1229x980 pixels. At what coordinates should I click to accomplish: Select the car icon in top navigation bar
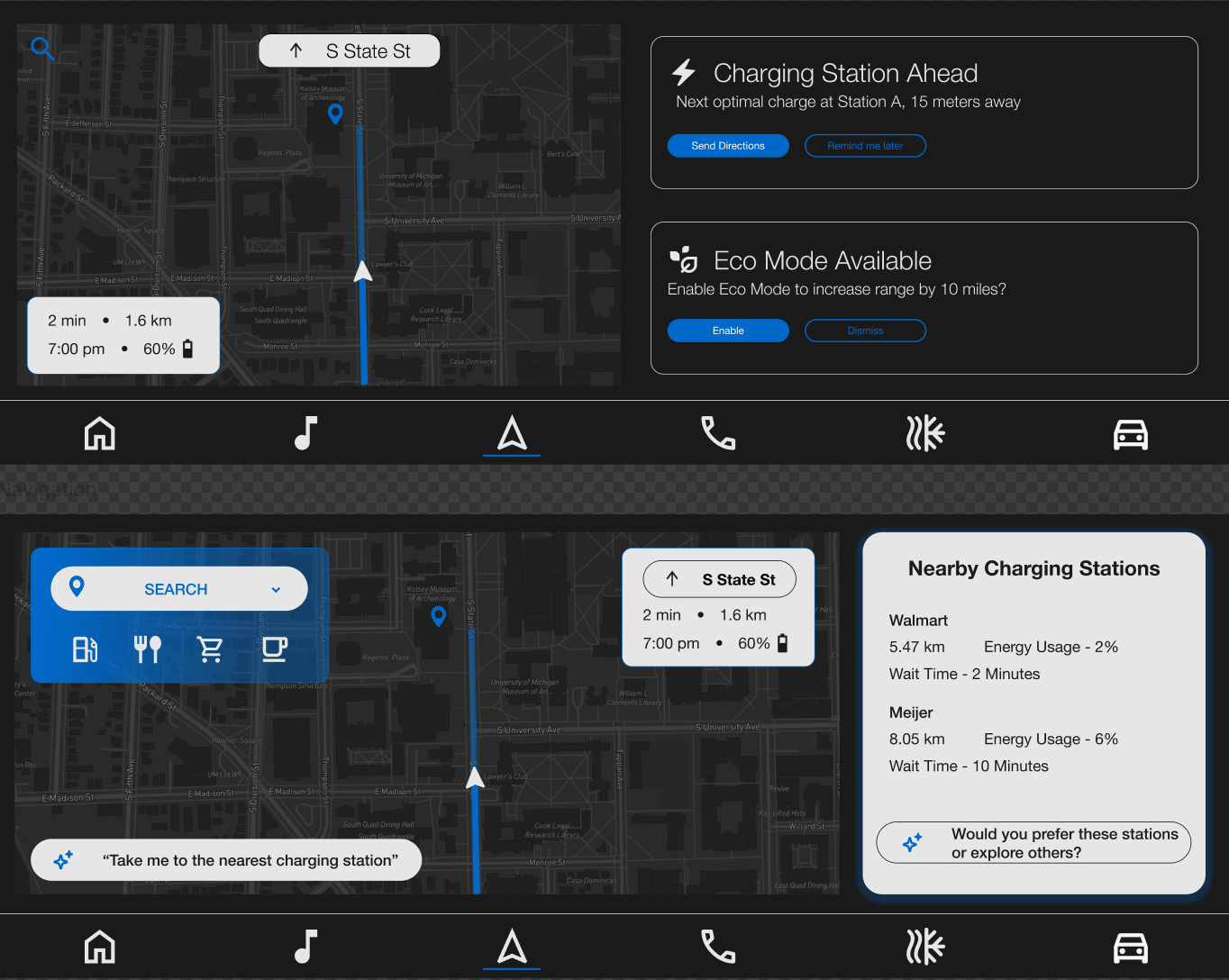click(1130, 434)
